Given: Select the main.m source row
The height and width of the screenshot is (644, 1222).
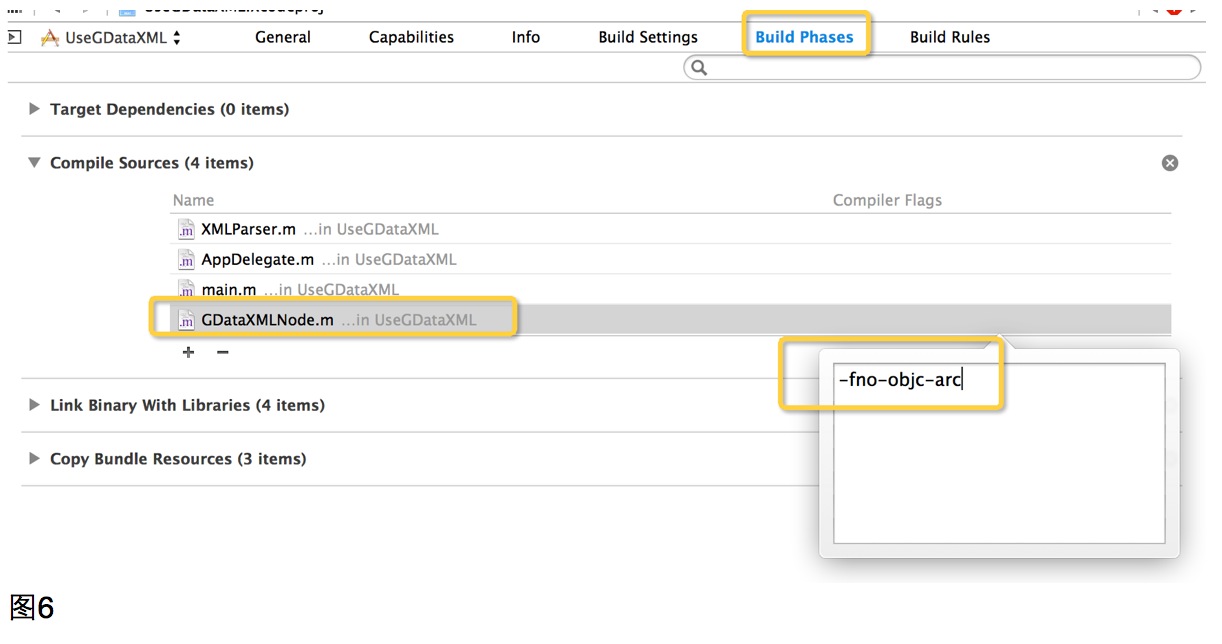Looking at the screenshot, I should click(670, 289).
